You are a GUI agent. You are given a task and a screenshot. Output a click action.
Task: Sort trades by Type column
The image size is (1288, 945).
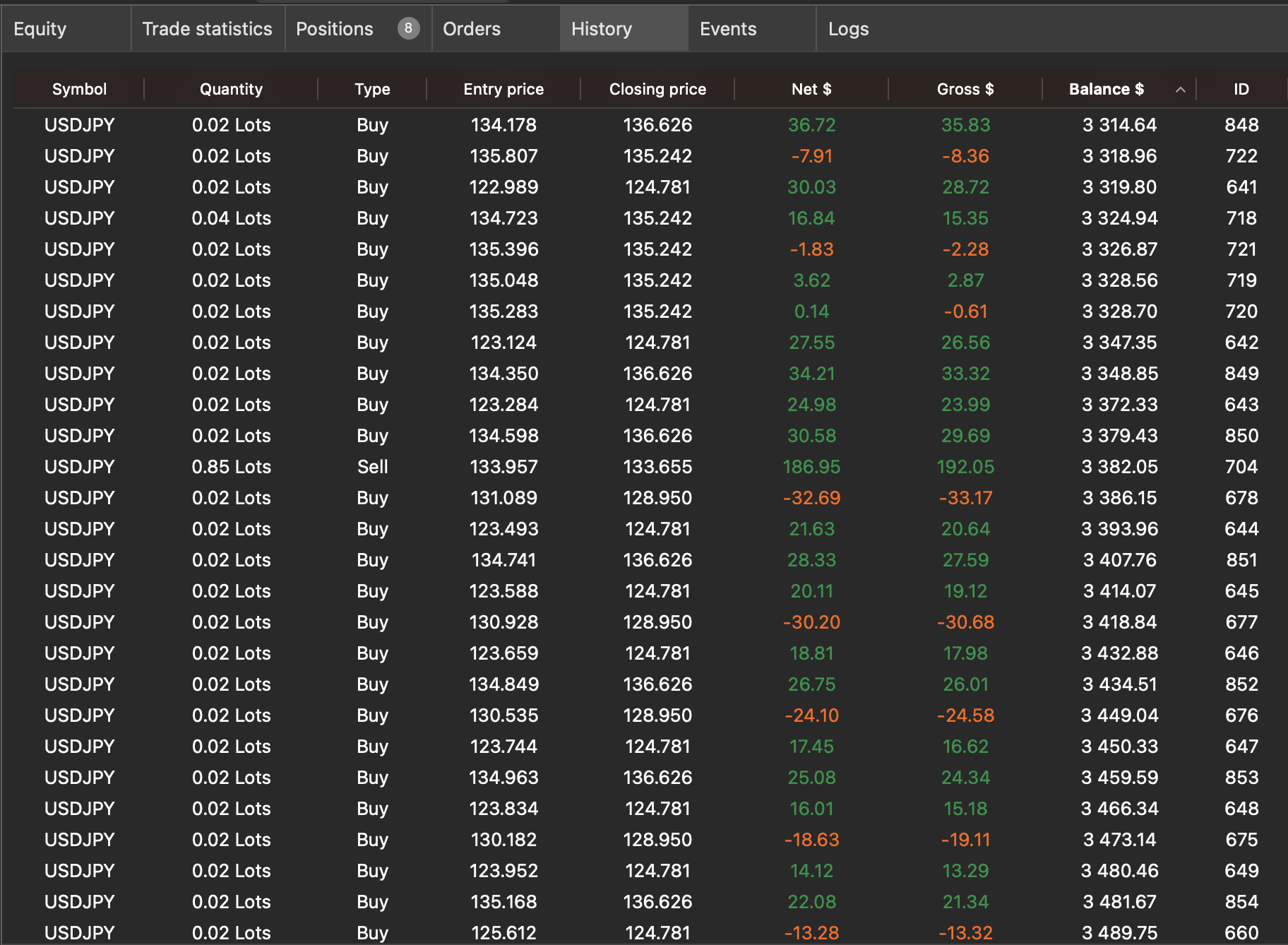click(x=372, y=90)
